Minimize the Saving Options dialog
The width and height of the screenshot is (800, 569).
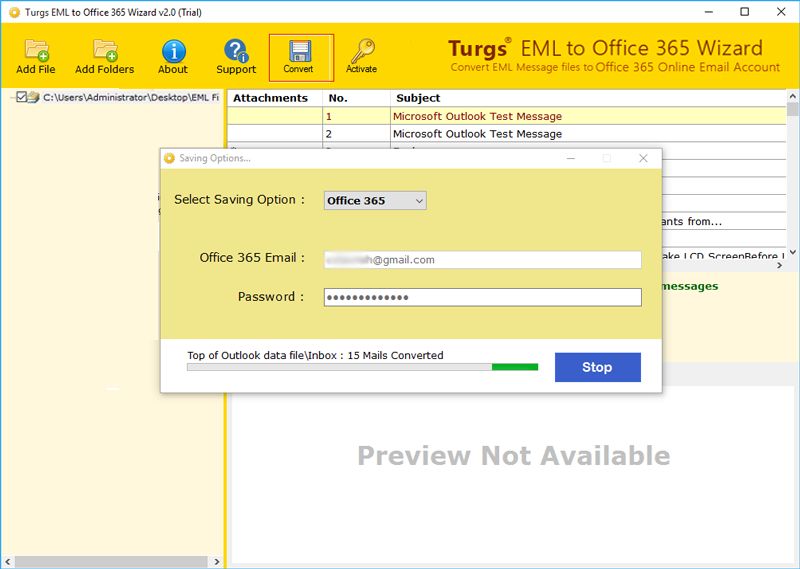tap(571, 158)
